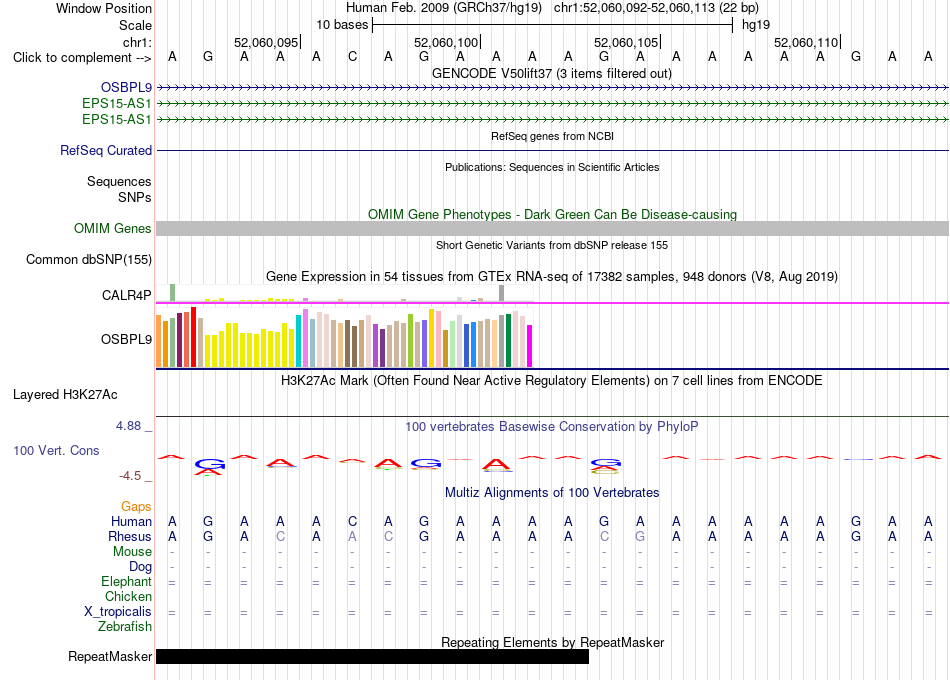The width and height of the screenshot is (950, 680).
Task: Click the Common dbSNP(155) track label
Action: [x=89, y=259]
